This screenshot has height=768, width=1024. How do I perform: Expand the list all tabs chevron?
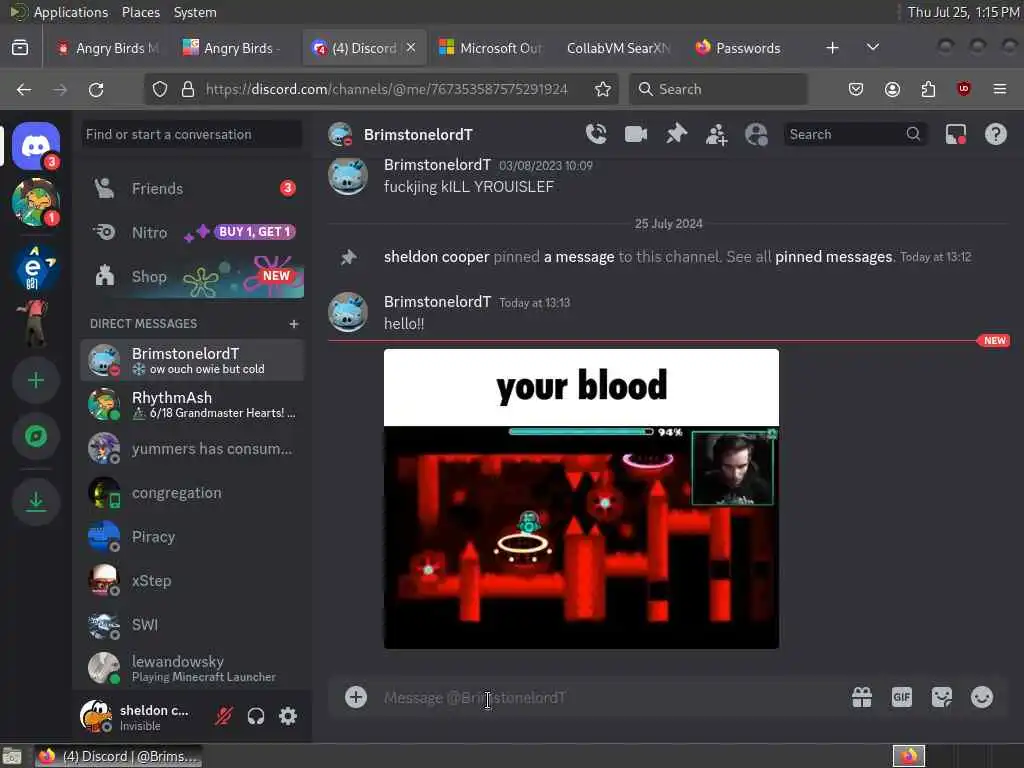pos(872,47)
